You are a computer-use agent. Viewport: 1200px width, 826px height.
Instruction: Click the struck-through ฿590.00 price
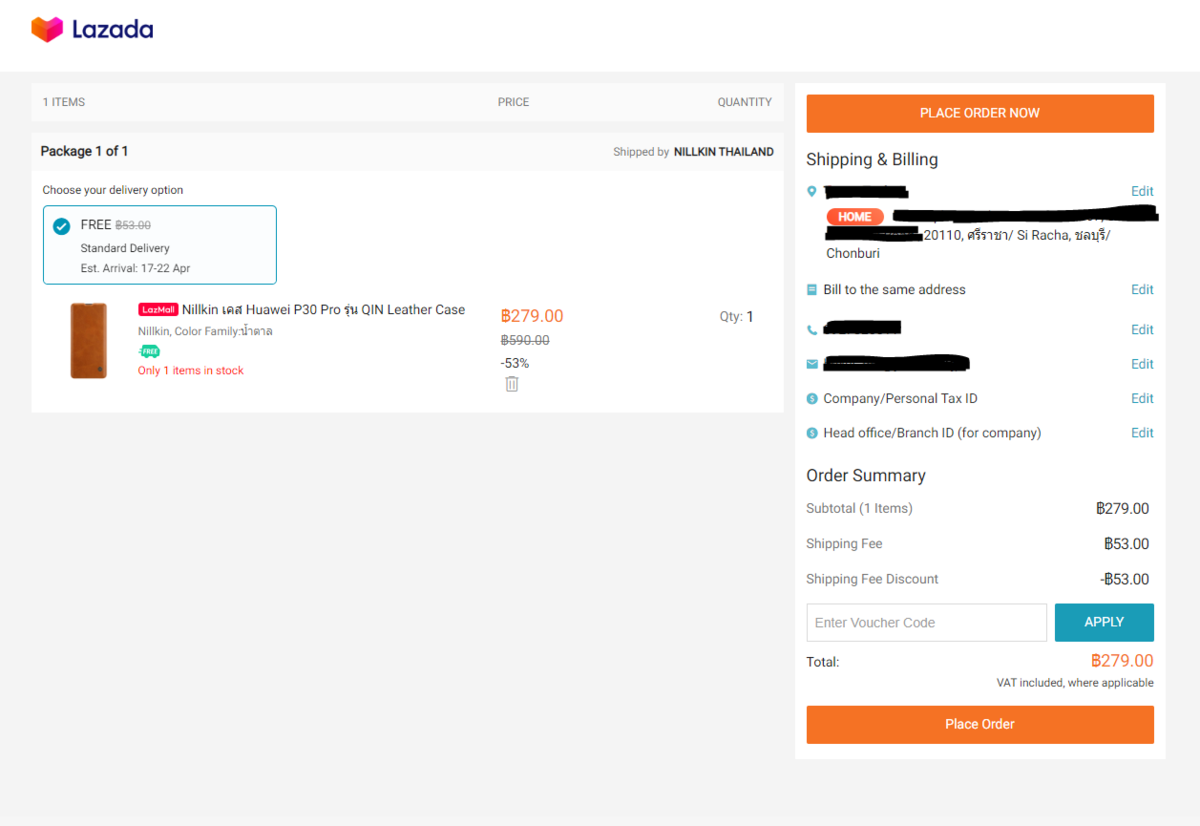pos(525,341)
